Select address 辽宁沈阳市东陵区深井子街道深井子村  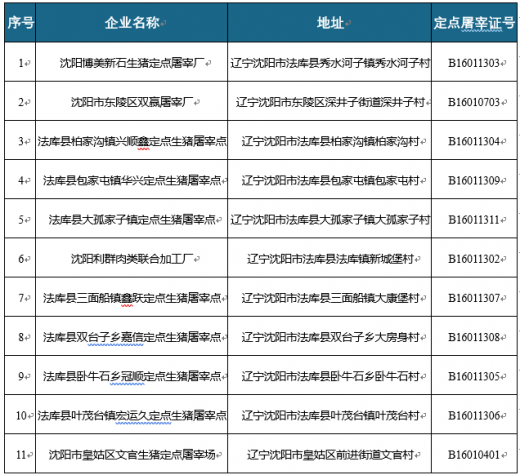[330, 102]
